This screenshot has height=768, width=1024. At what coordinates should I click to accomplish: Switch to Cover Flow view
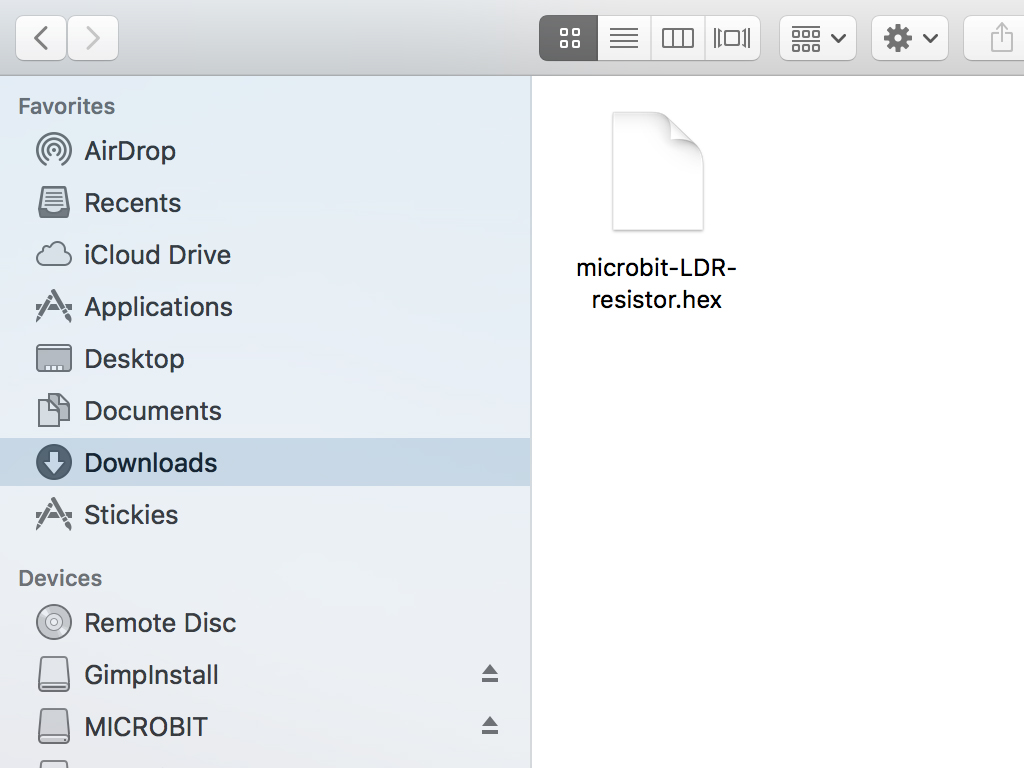tap(732, 38)
